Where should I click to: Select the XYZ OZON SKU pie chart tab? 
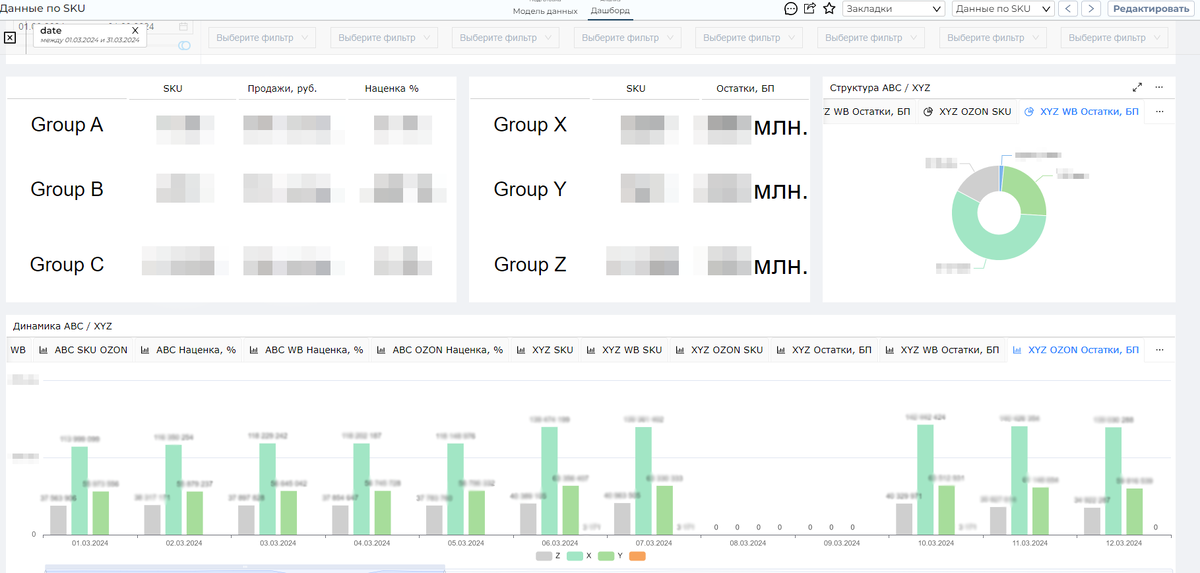(x=967, y=112)
